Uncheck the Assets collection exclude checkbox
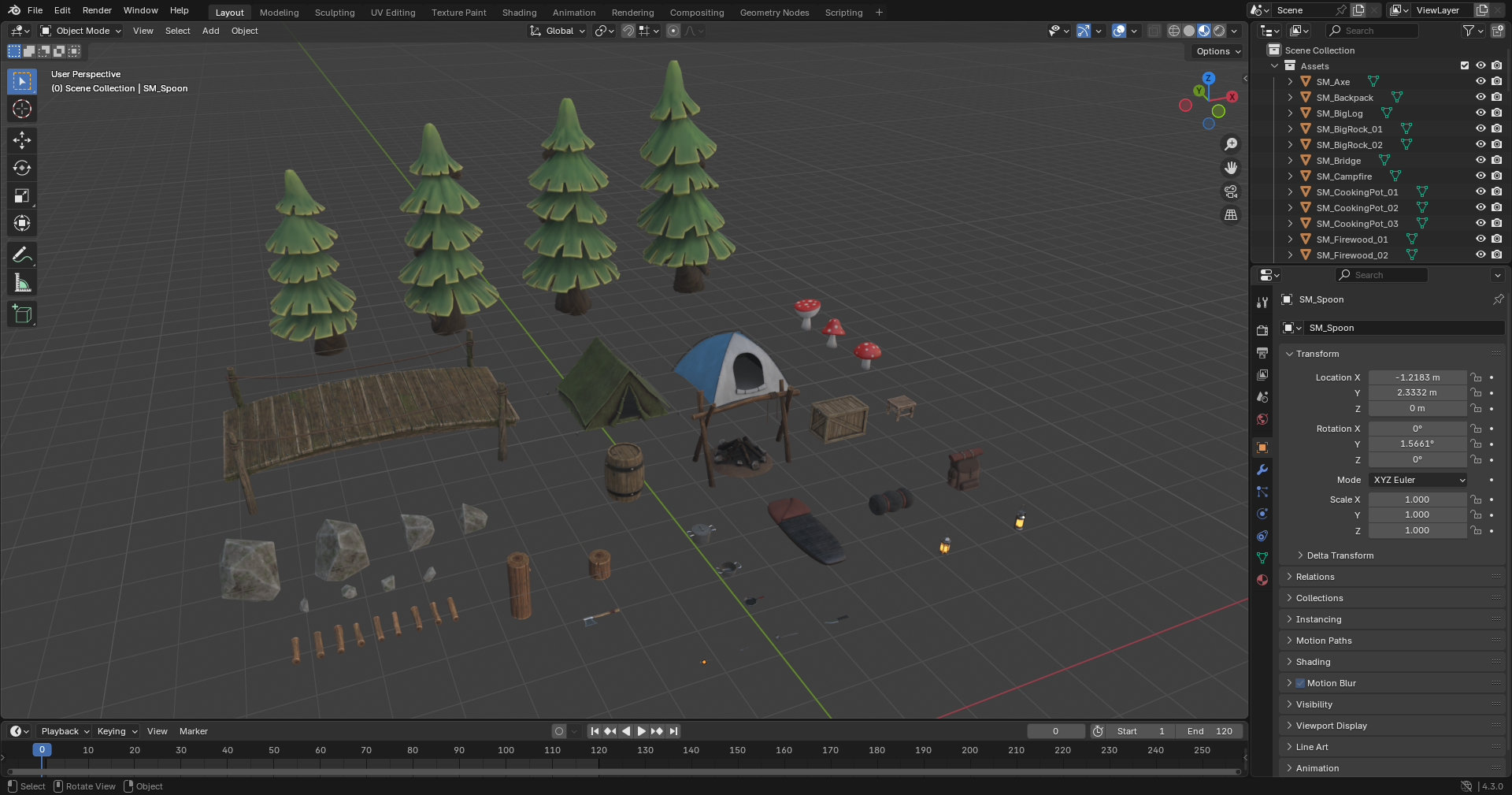Screen dimensions: 1512x795 click(1465, 65)
